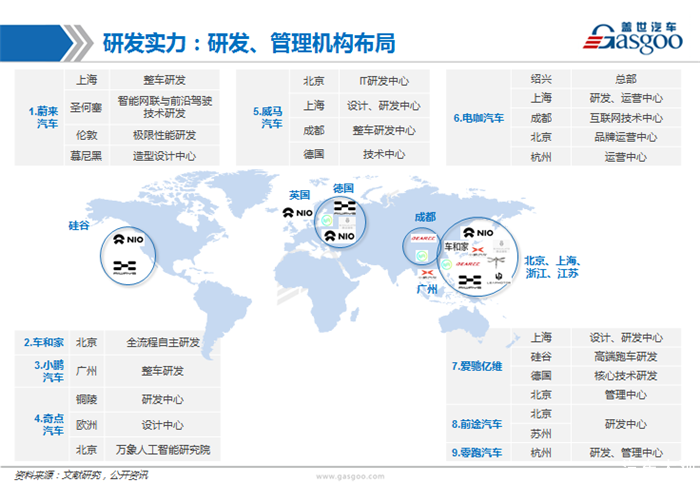Click the 欧洲 cell
Image resolution: width=700 pixels, height=482 pixels.
coord(86,425)
